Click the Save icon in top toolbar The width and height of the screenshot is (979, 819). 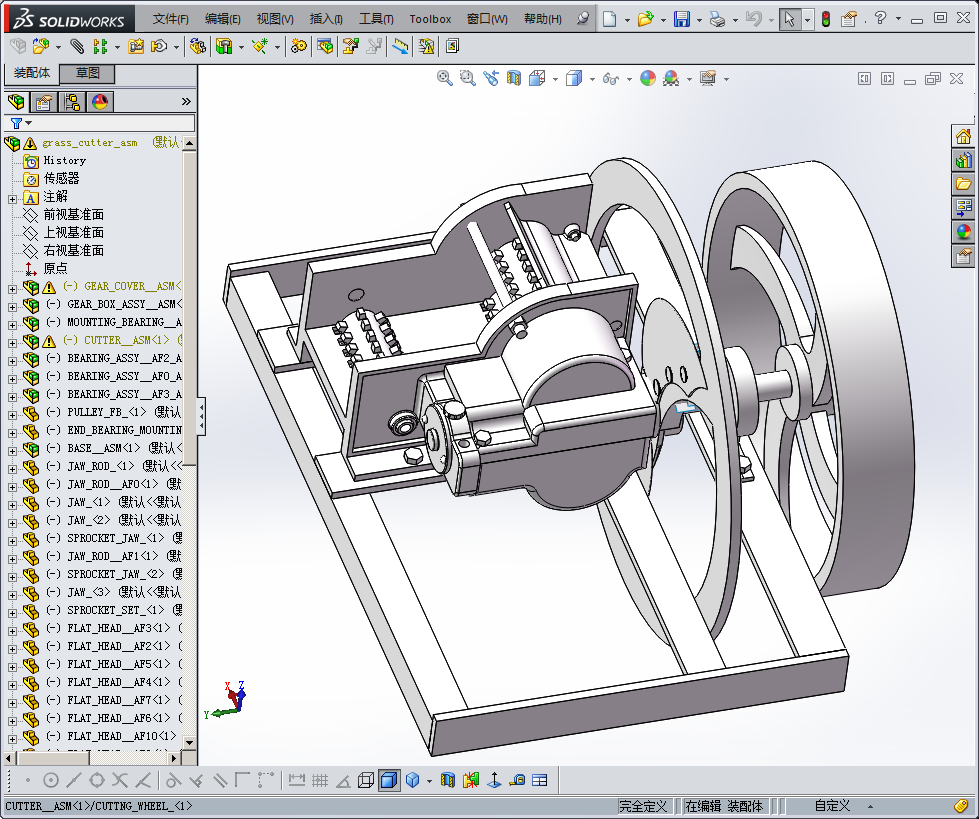point(681,19)
